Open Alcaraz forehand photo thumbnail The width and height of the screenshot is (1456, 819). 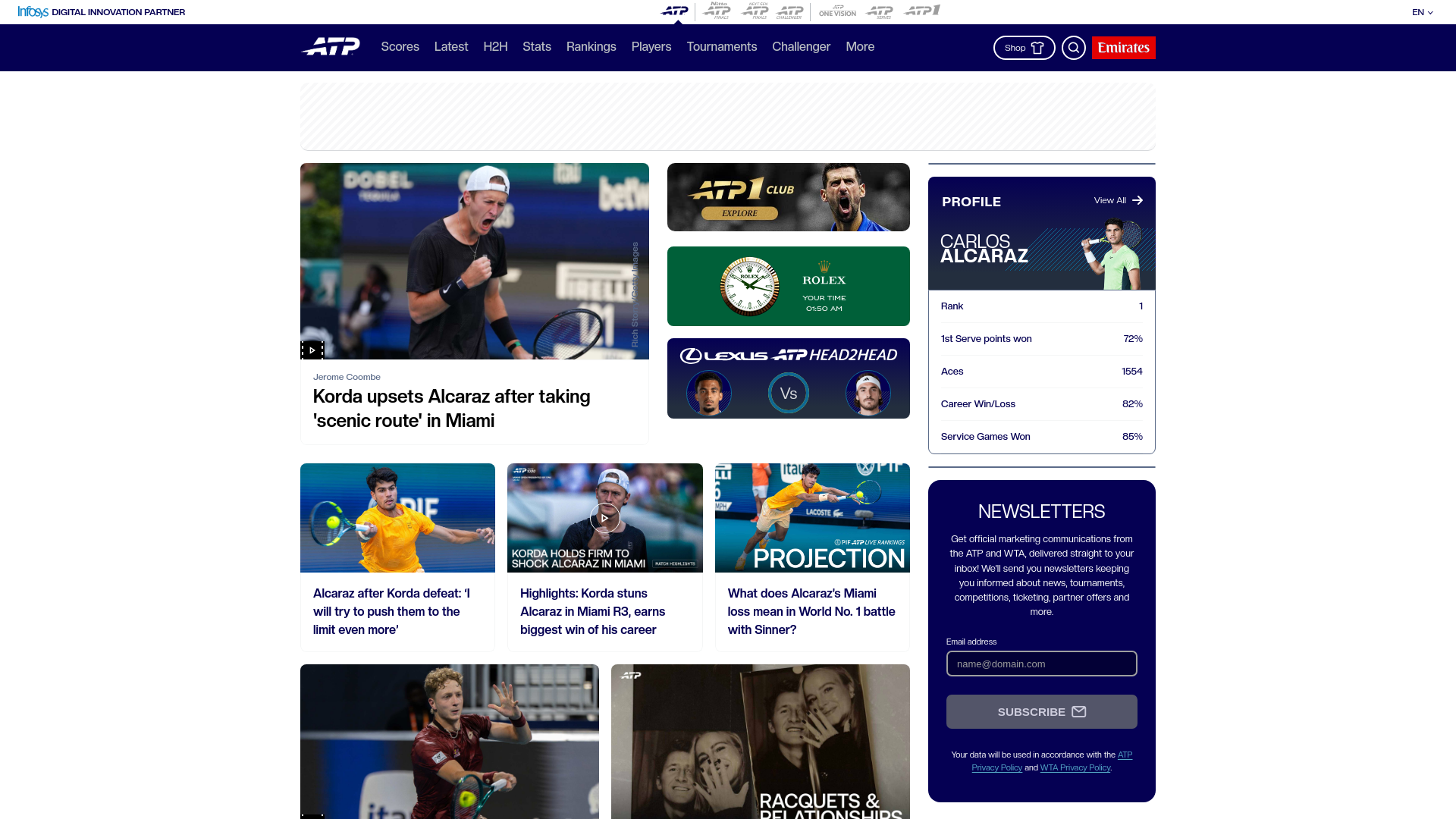click(397, 518)
